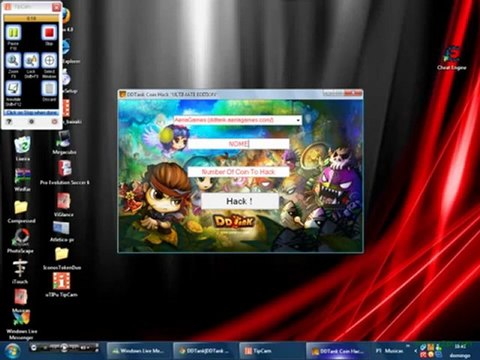Click the Hack ! button
This screenshot has height=360, width=480.
(x=240, y=201)
